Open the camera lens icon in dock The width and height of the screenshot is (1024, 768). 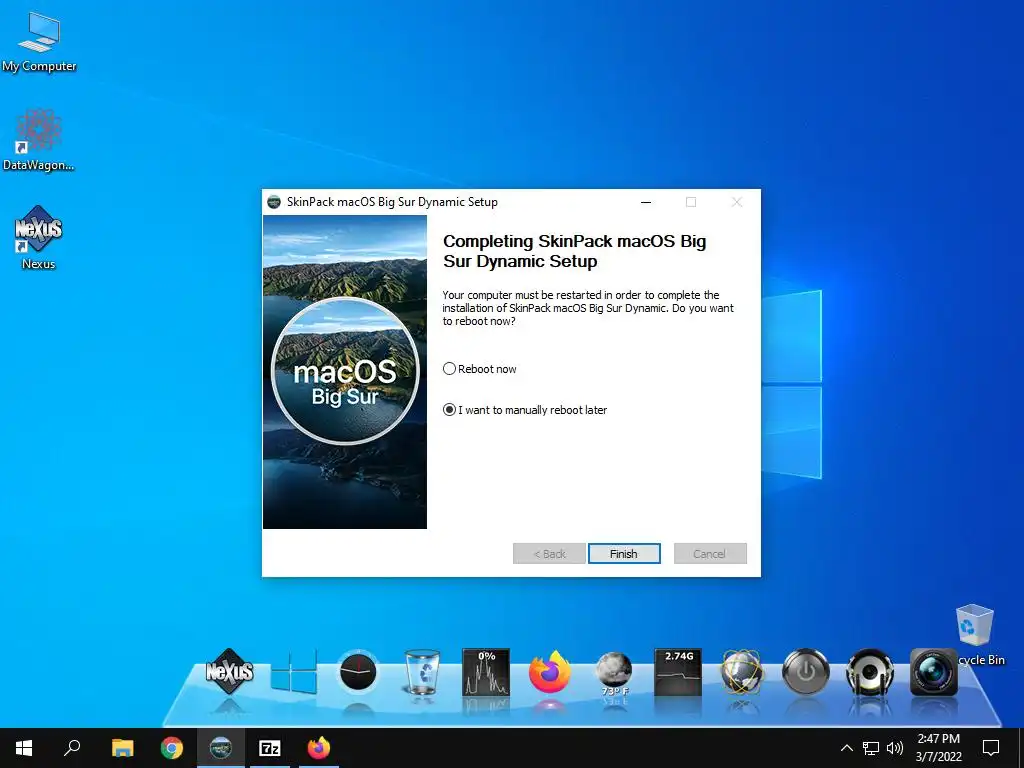pos(934,672)
